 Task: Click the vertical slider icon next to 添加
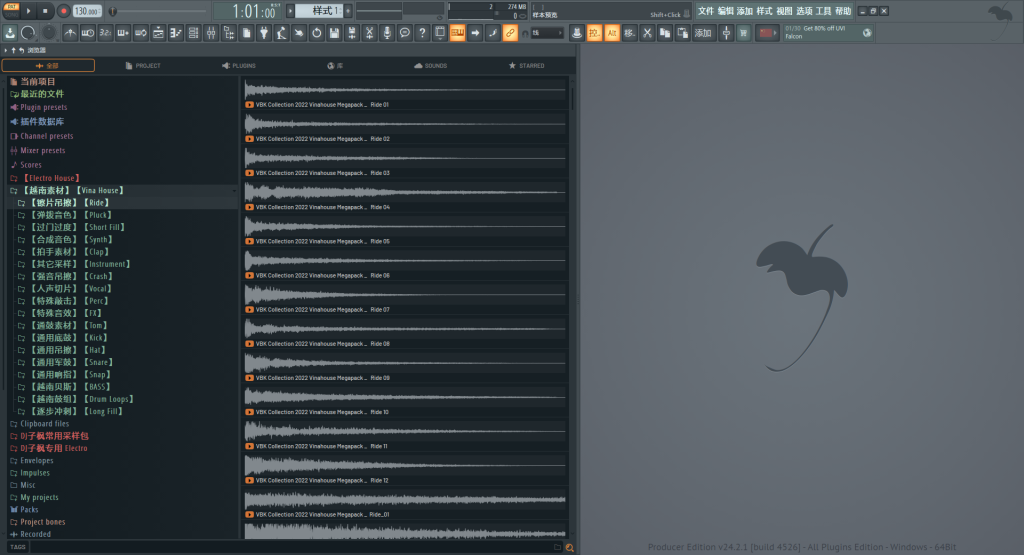[726, 33]
